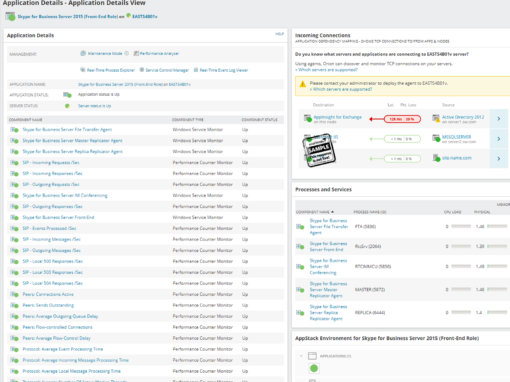Collapse the Applications group in AppStack

click(301, 356)
